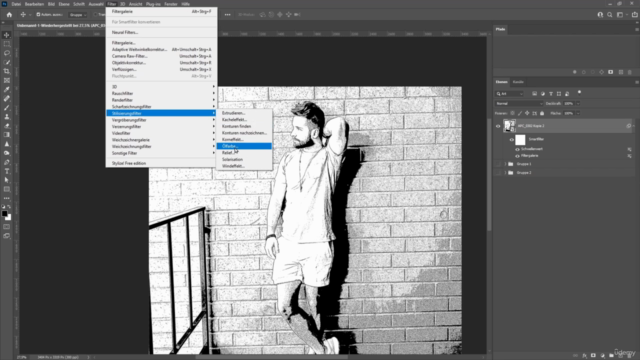This screenshot has height=360, width=640.
Task: Select the Pen tool
Action: (x=7, y=162)
